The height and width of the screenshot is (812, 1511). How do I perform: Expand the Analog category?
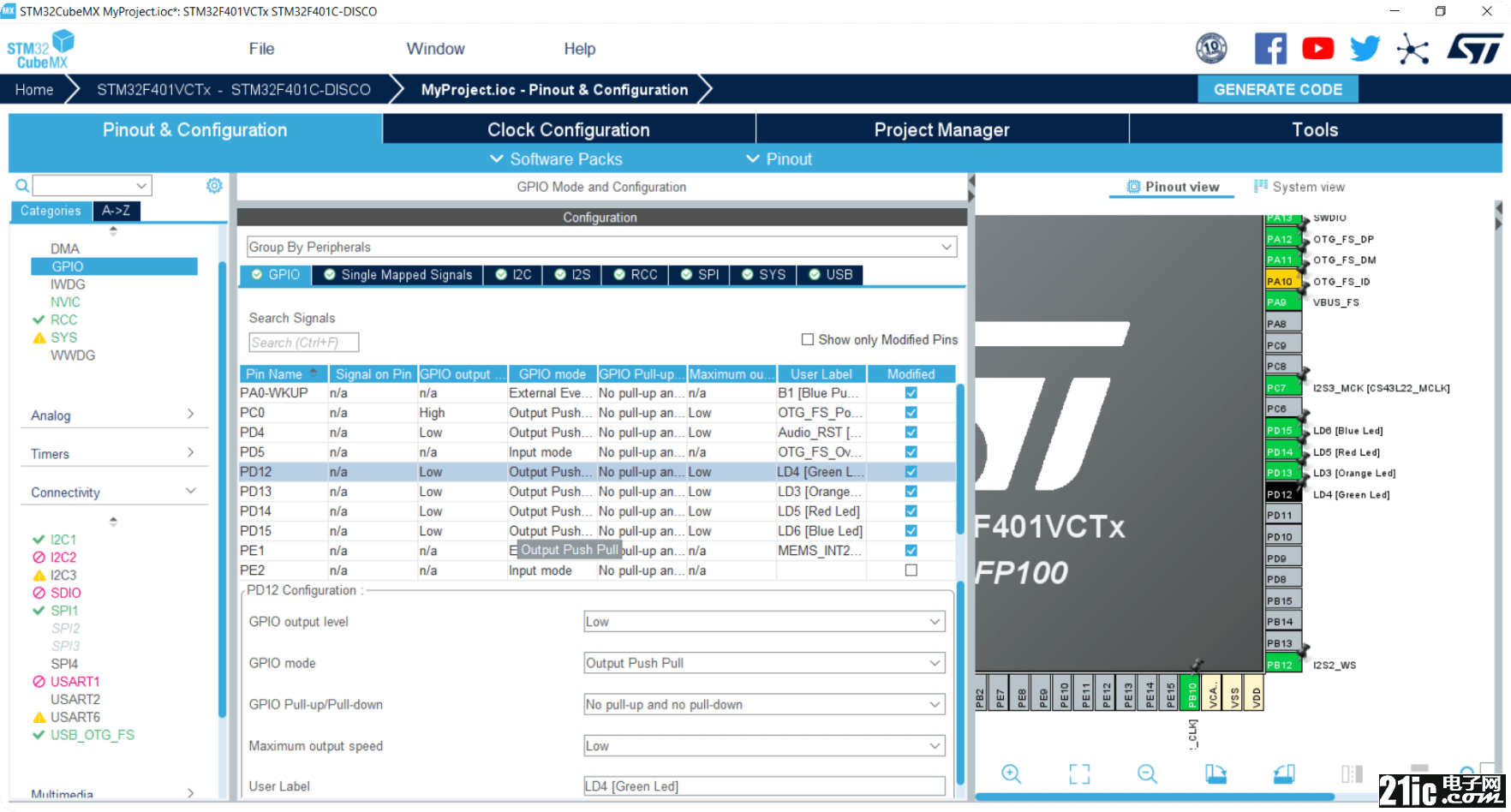(113, 415)
